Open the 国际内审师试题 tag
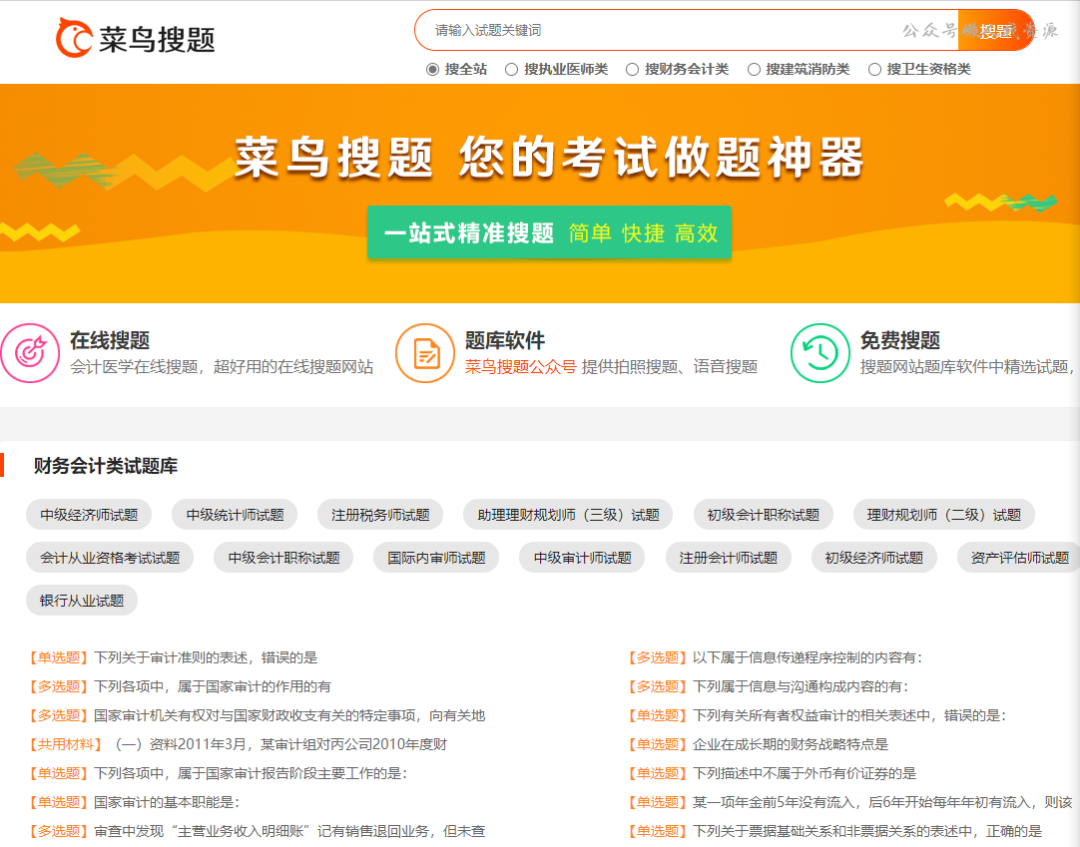 click(x=436, y=558)
